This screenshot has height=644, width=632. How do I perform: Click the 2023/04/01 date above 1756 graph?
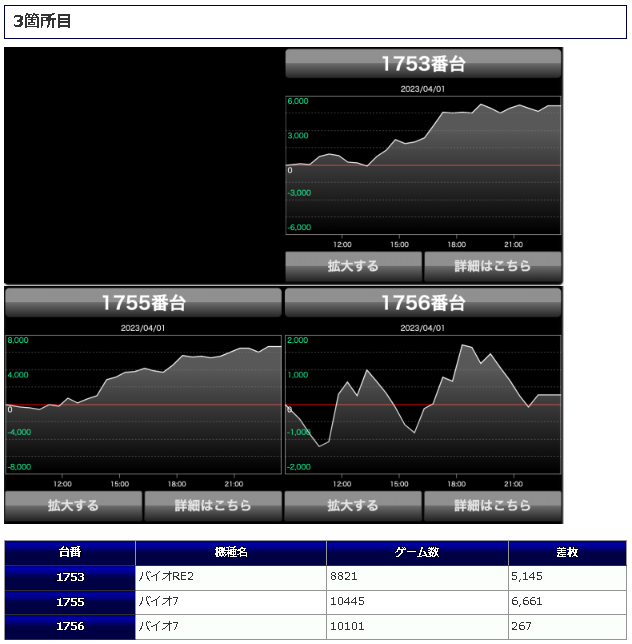tap(423, 328)
